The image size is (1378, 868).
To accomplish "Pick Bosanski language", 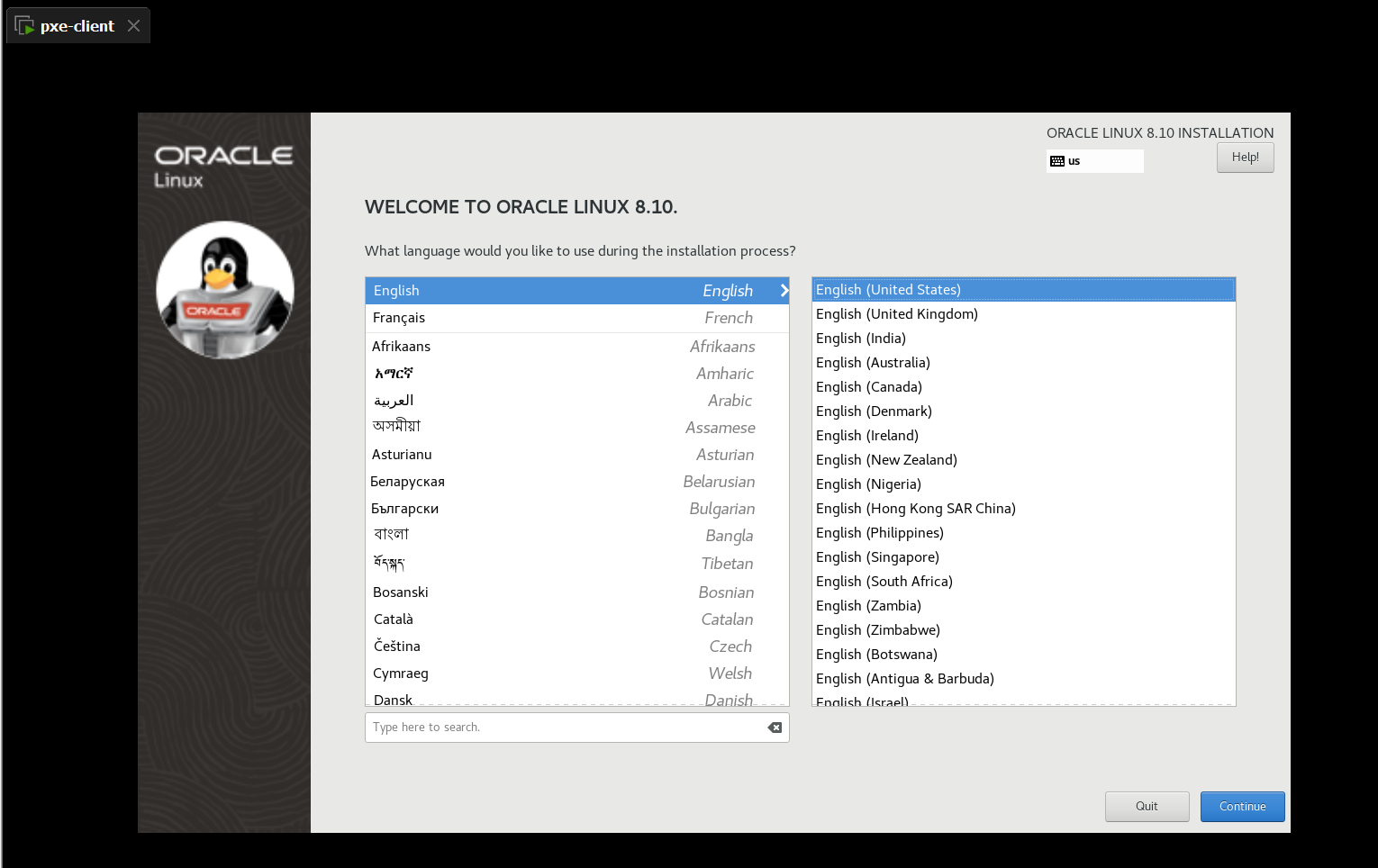I will (x=577, y=592).
